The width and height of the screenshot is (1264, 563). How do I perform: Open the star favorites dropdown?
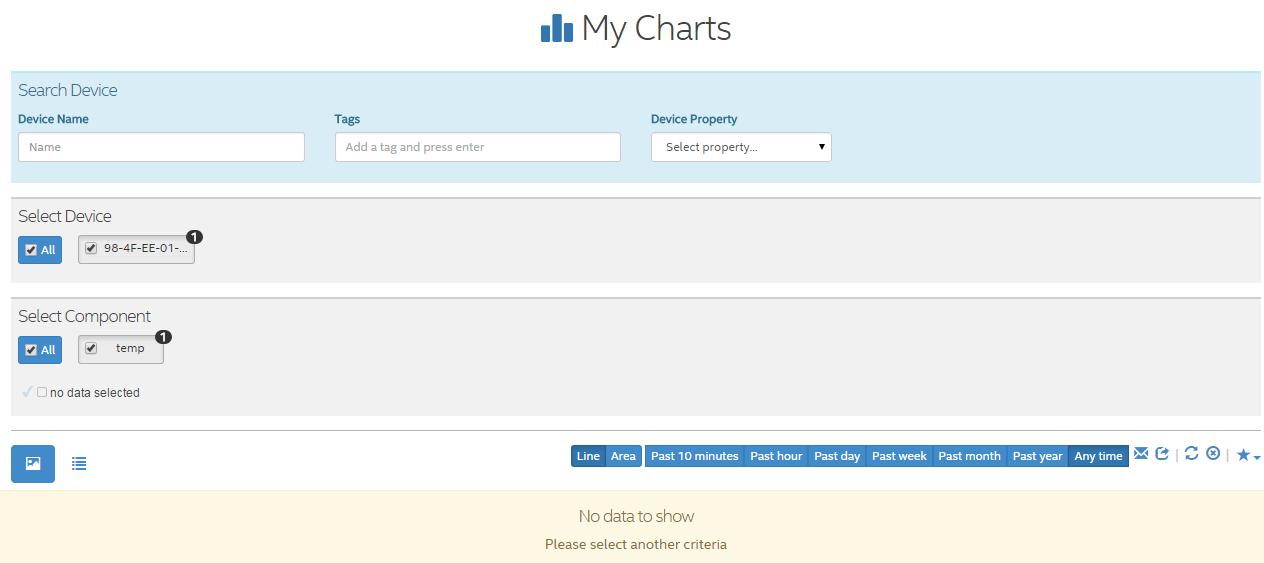1247,455
